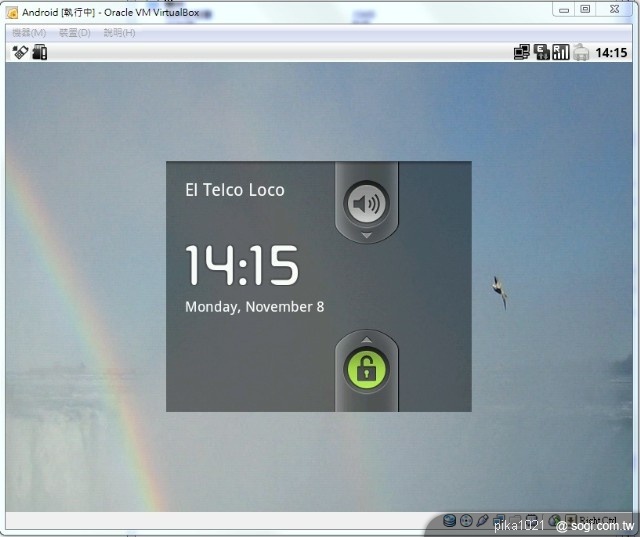Click the small arrow above the unlock tab
This screenshot has width=640, height=537.
point(366,337)
